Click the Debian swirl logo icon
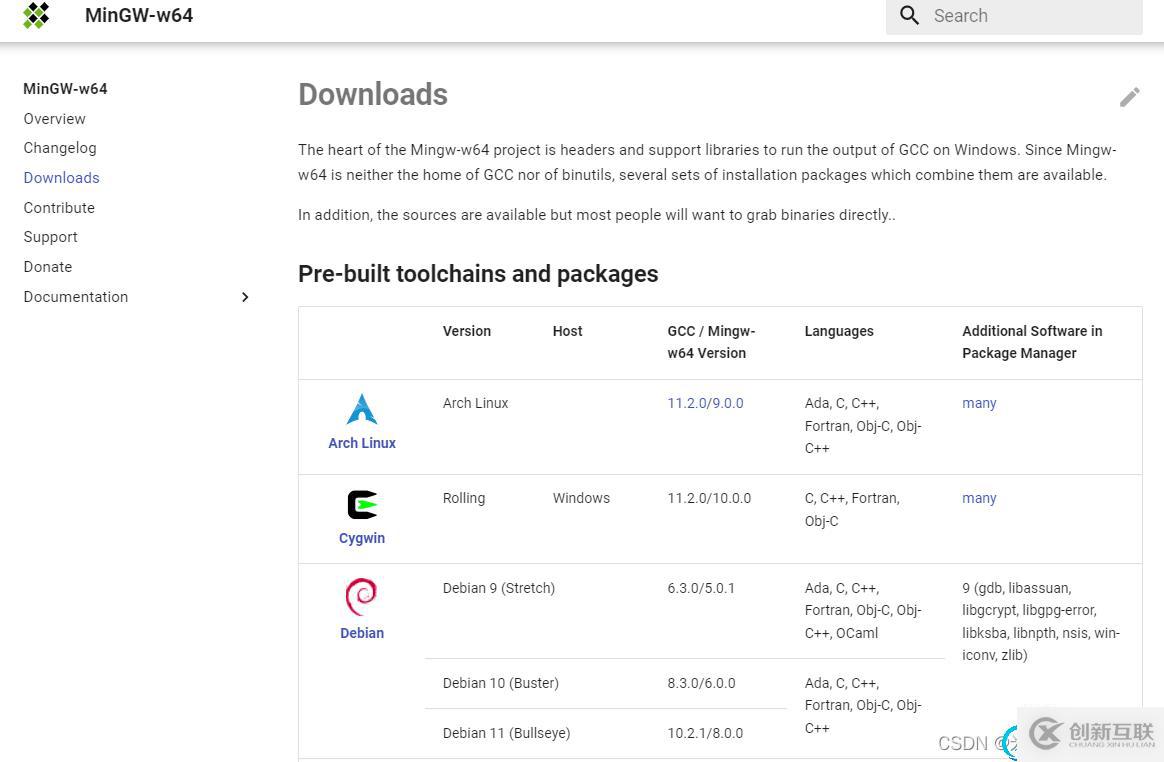The image size is (1164, 762). click(361, 597)
